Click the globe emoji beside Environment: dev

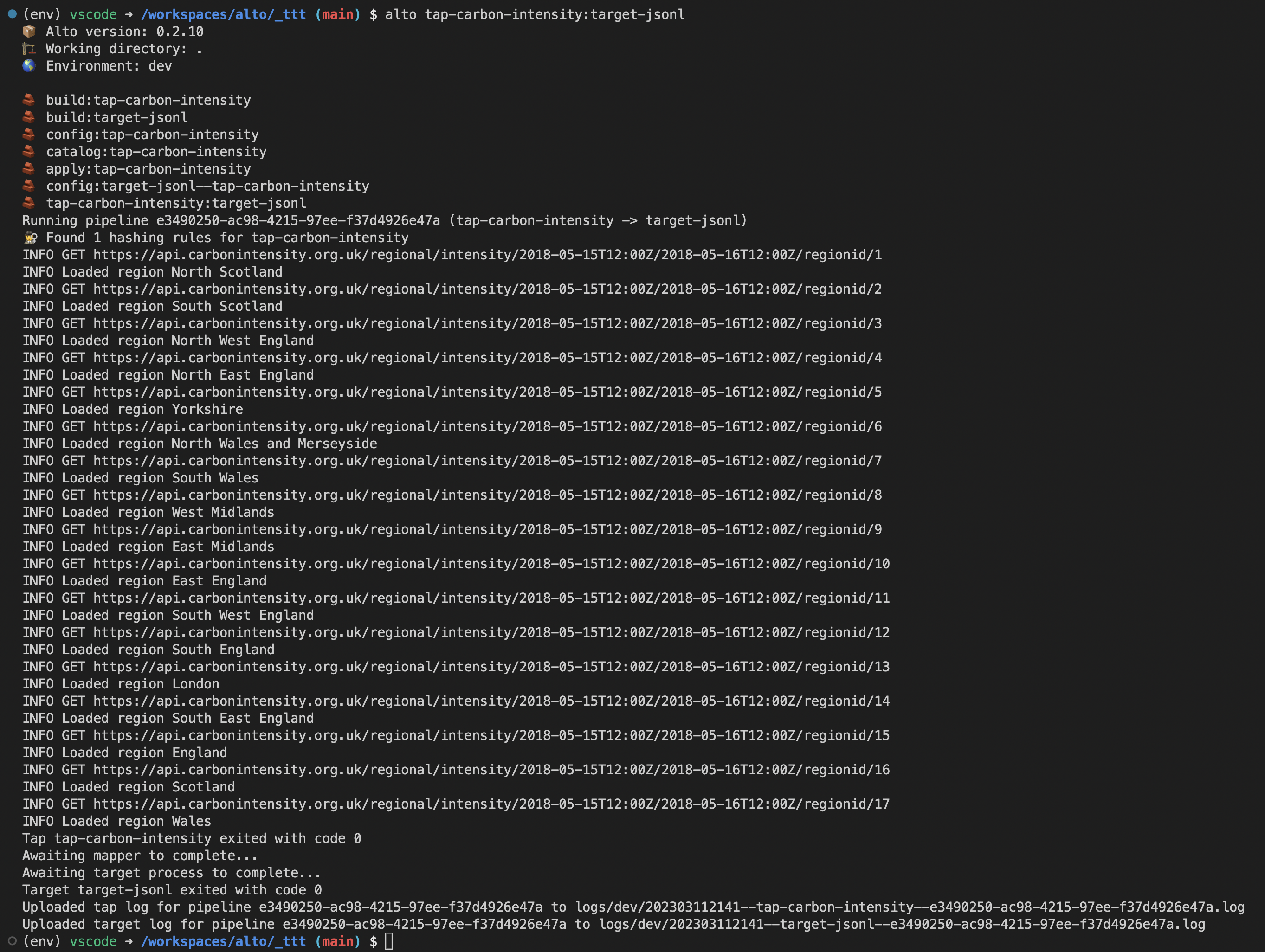point(29,66)
